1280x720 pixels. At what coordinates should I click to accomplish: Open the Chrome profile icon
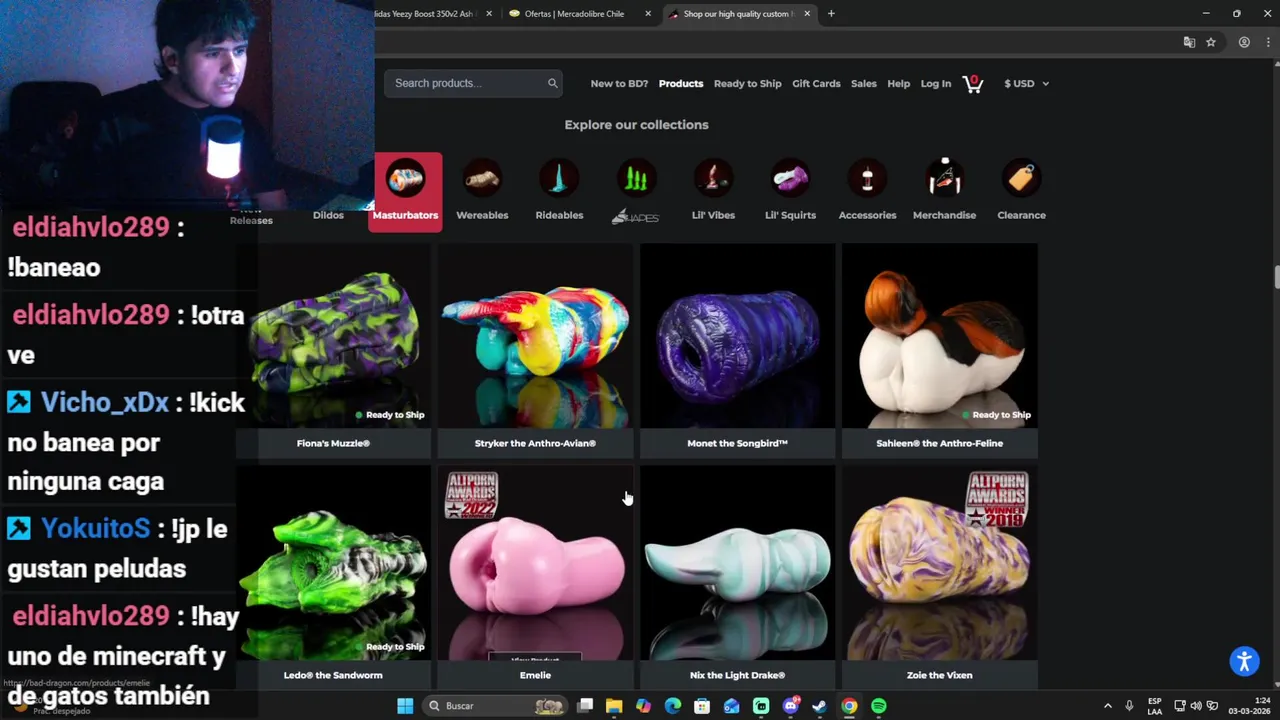[x=1244, y=42]
